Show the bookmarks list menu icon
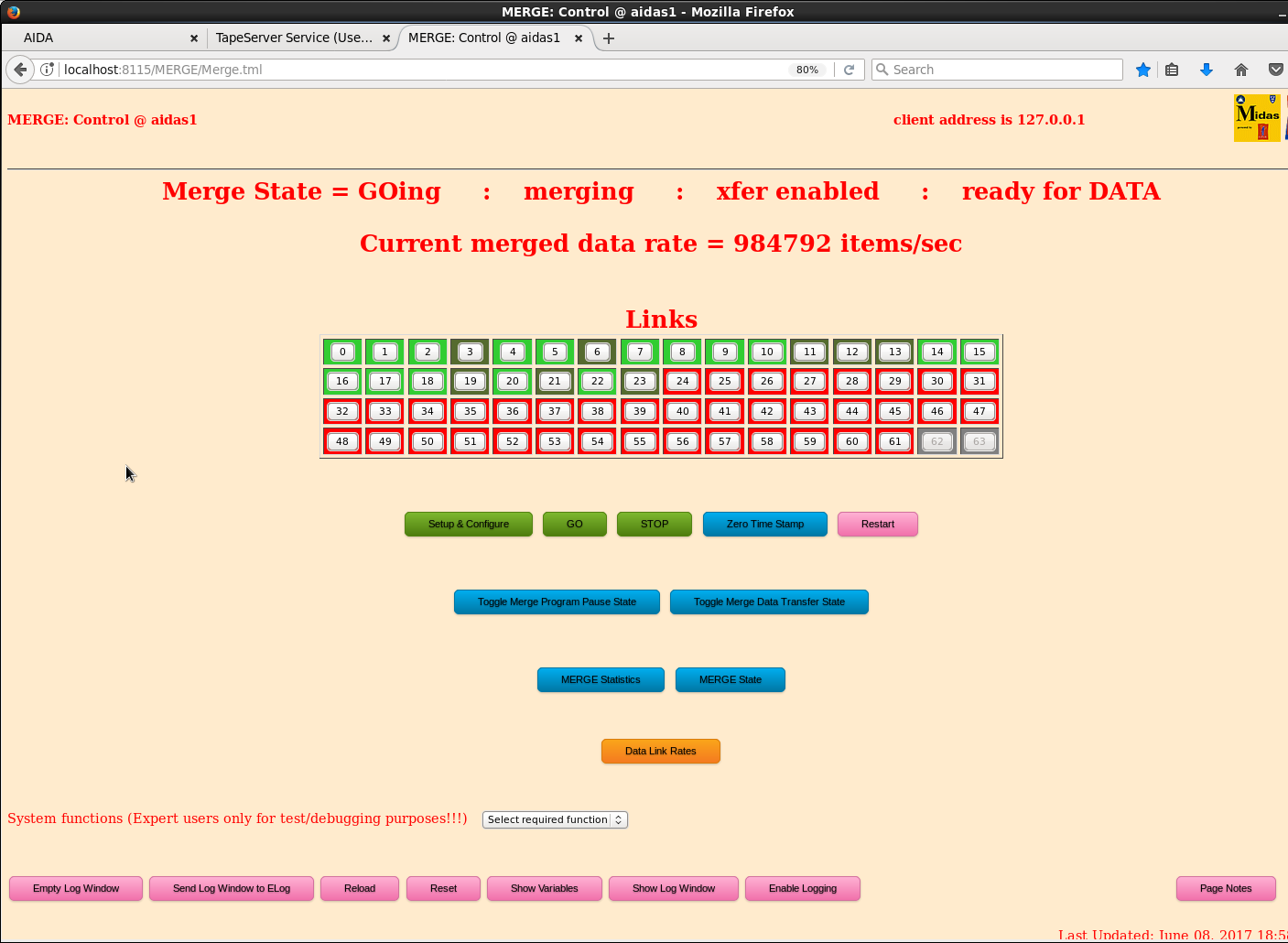Viewport: 1288px width, 943px height. click(1172, 70)
